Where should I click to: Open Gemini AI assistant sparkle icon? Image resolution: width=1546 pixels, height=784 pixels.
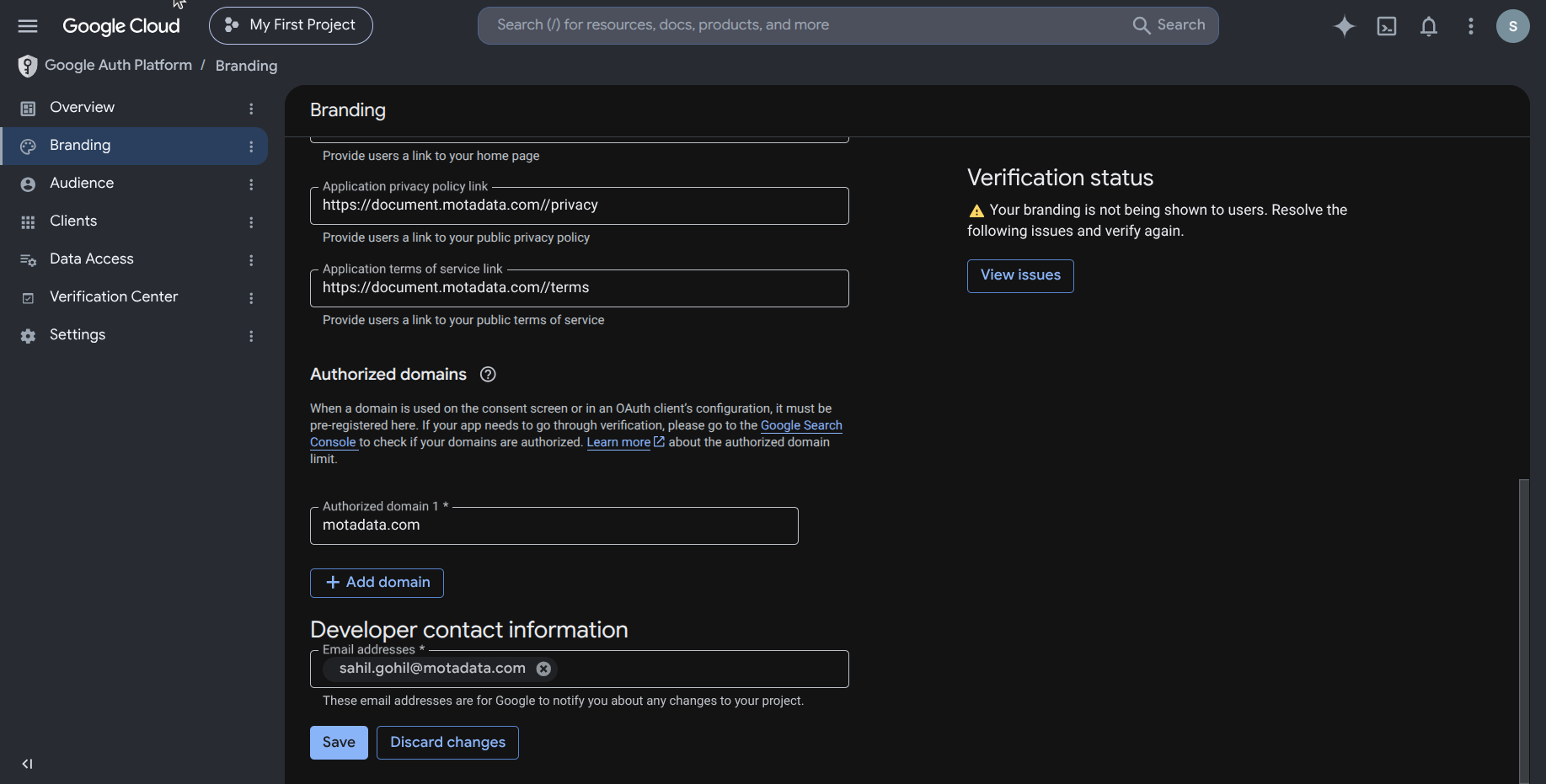click(x=1345, y=26)
